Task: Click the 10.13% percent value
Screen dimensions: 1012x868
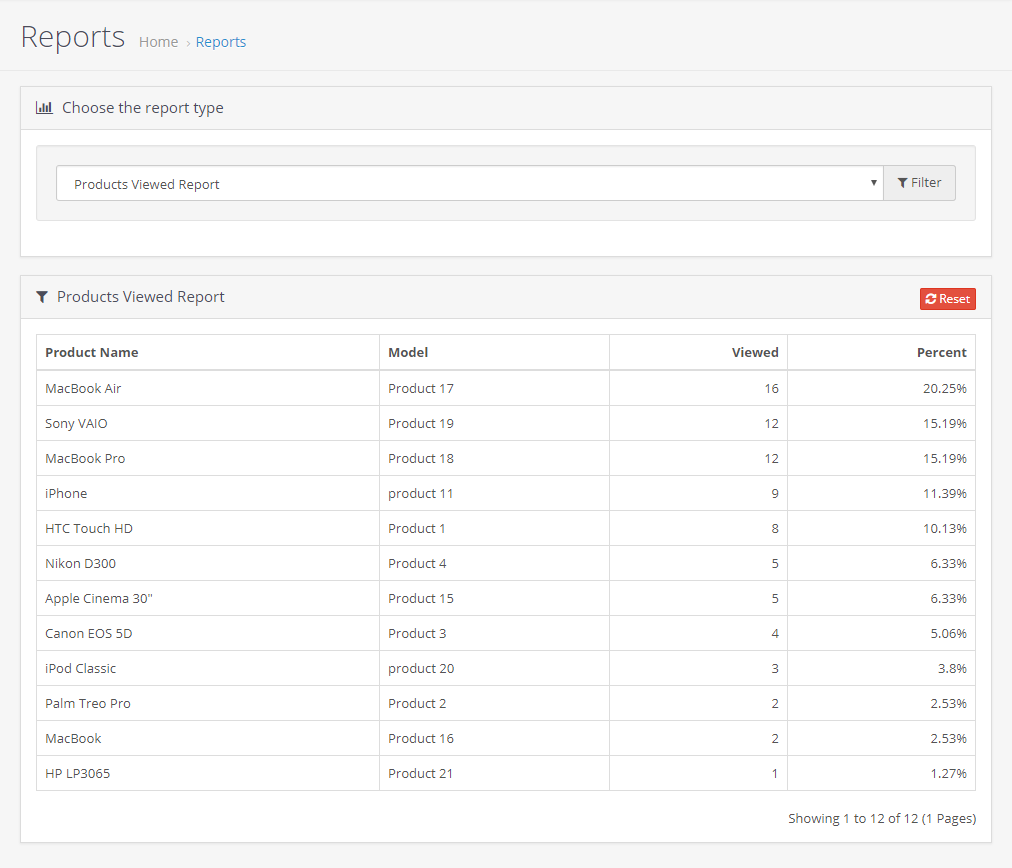Action: pos(945,529)
